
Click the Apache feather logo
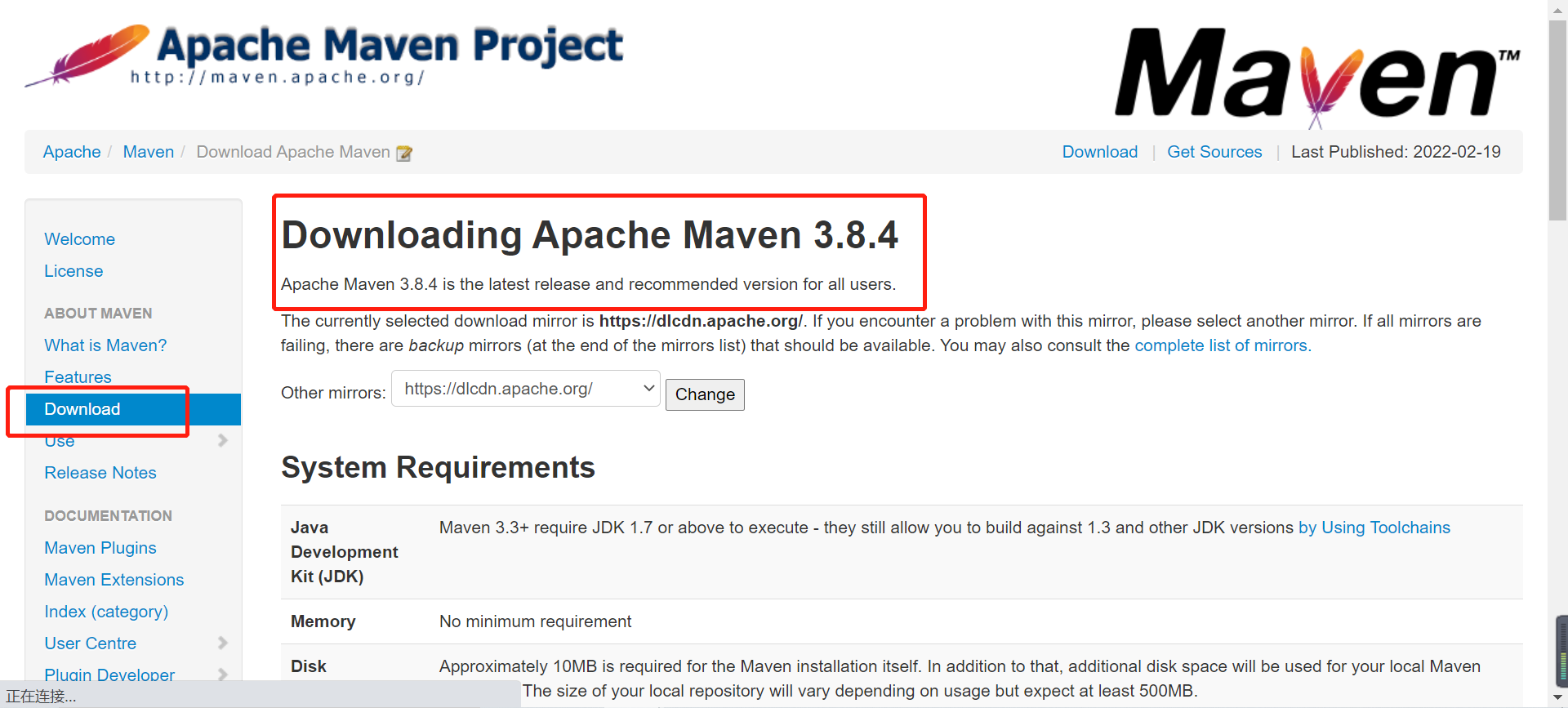(87, 55)
